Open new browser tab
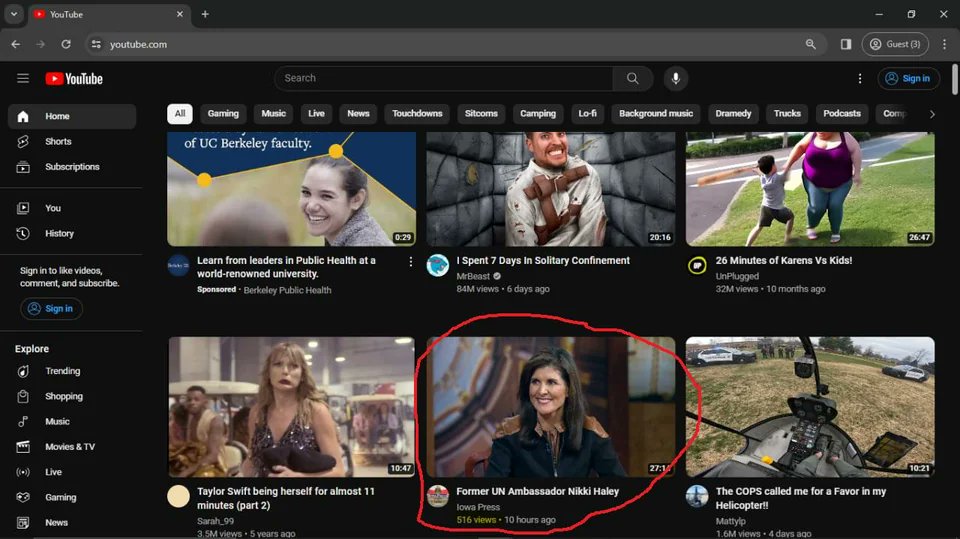The height and width of the screenshot is (539, 960). pyautogui.click(x=205, y=14)
